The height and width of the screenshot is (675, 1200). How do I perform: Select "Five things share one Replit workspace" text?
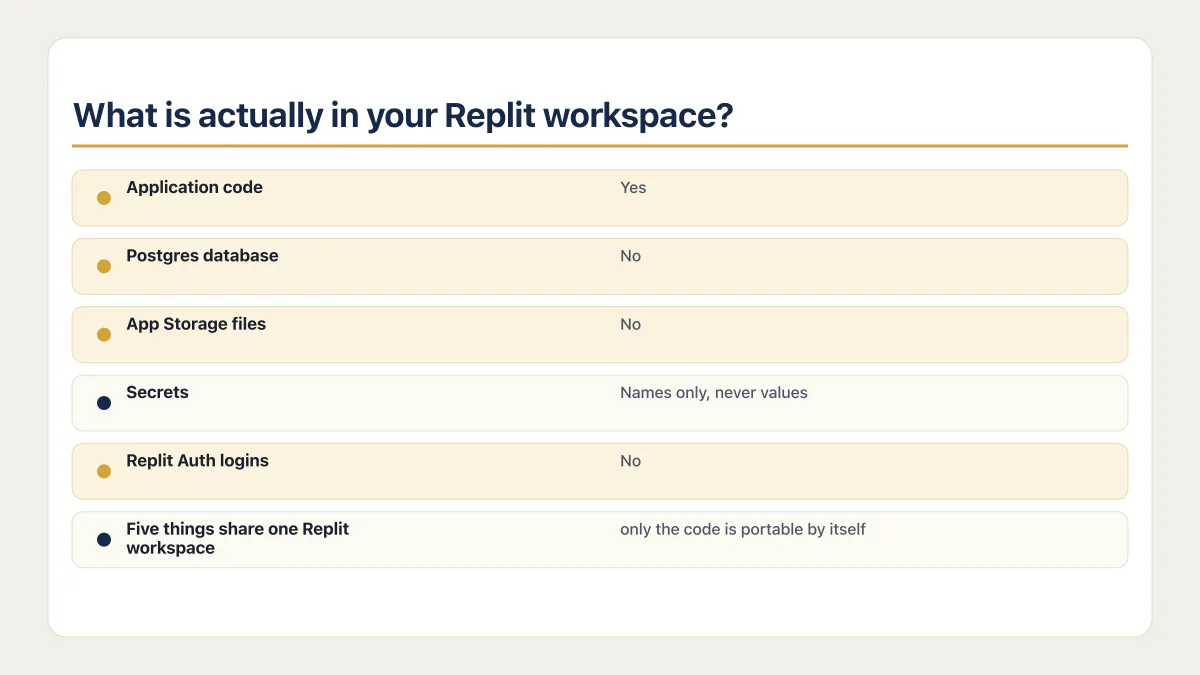pyautogui.click(x=237, y=538)
